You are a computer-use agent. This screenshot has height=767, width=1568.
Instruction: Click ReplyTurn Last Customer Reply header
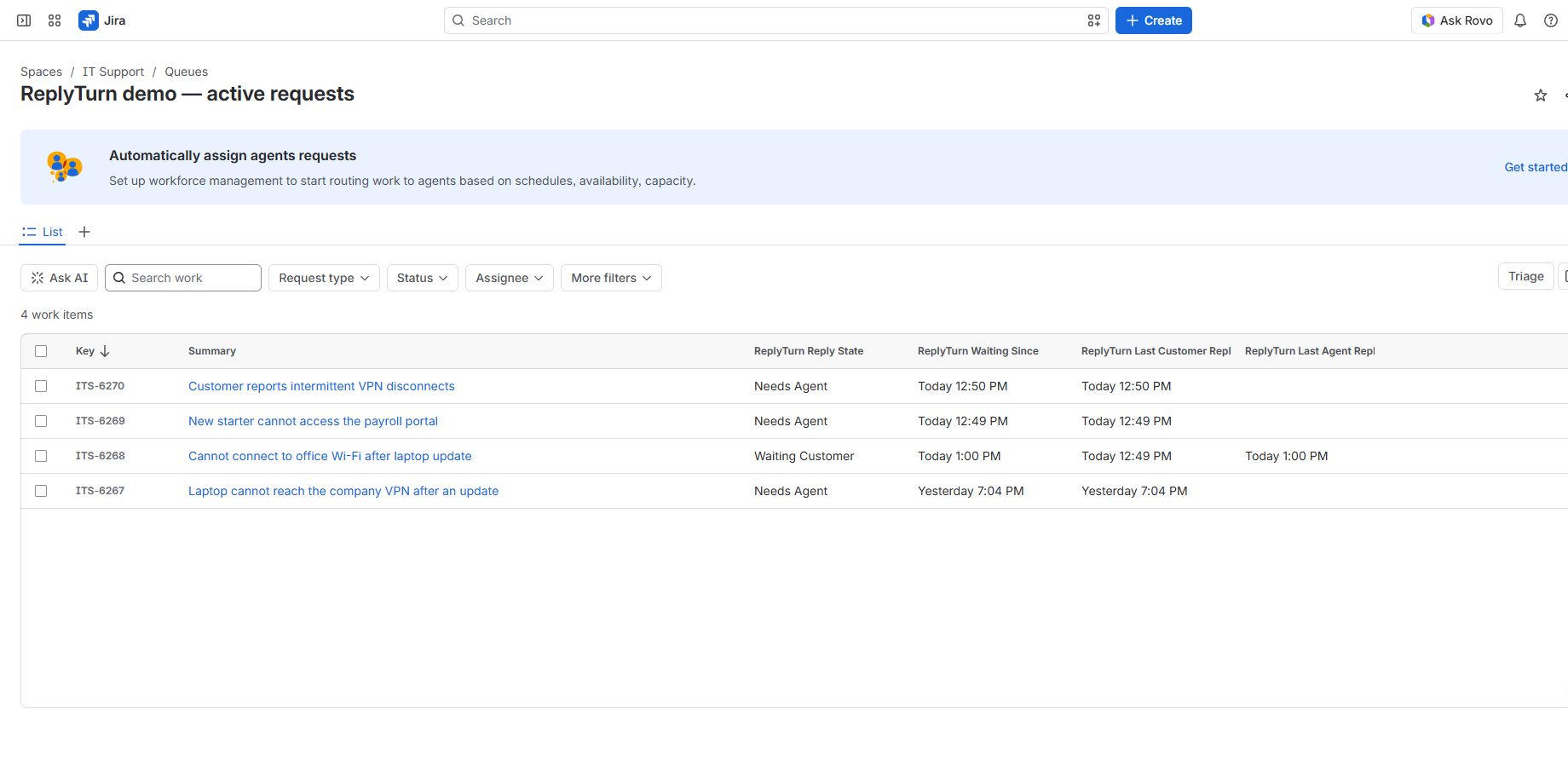1156,351
